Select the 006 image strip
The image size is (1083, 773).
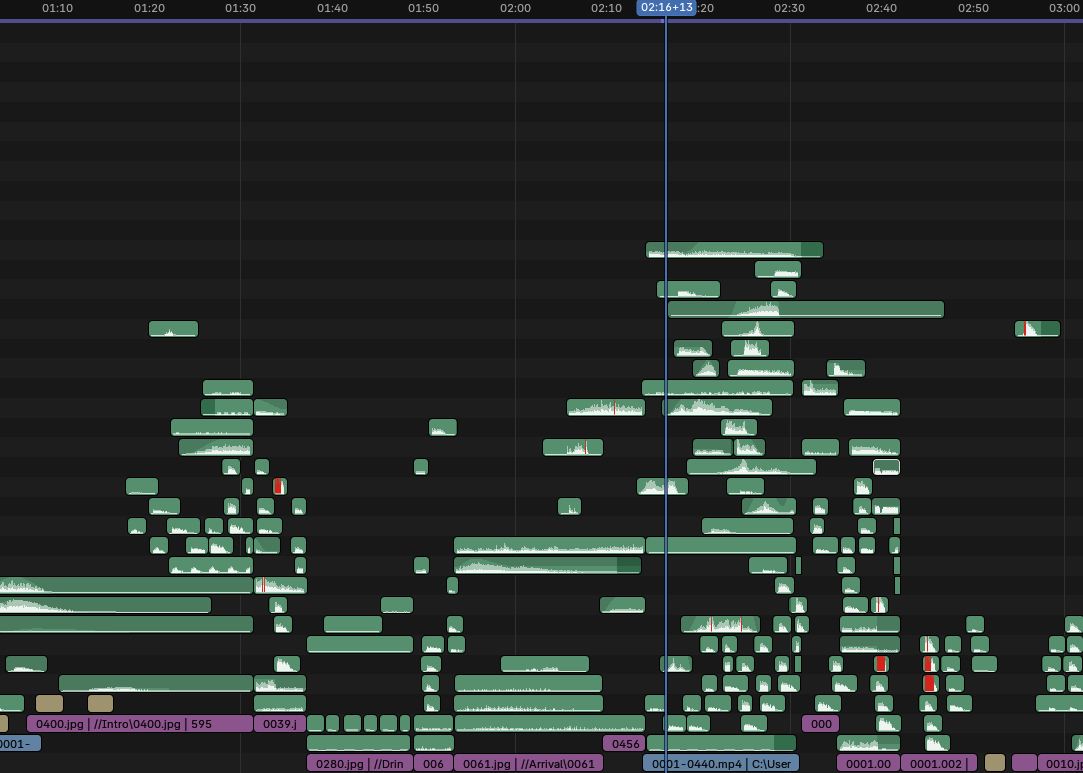pyautogui.click(x=433, y=763)
